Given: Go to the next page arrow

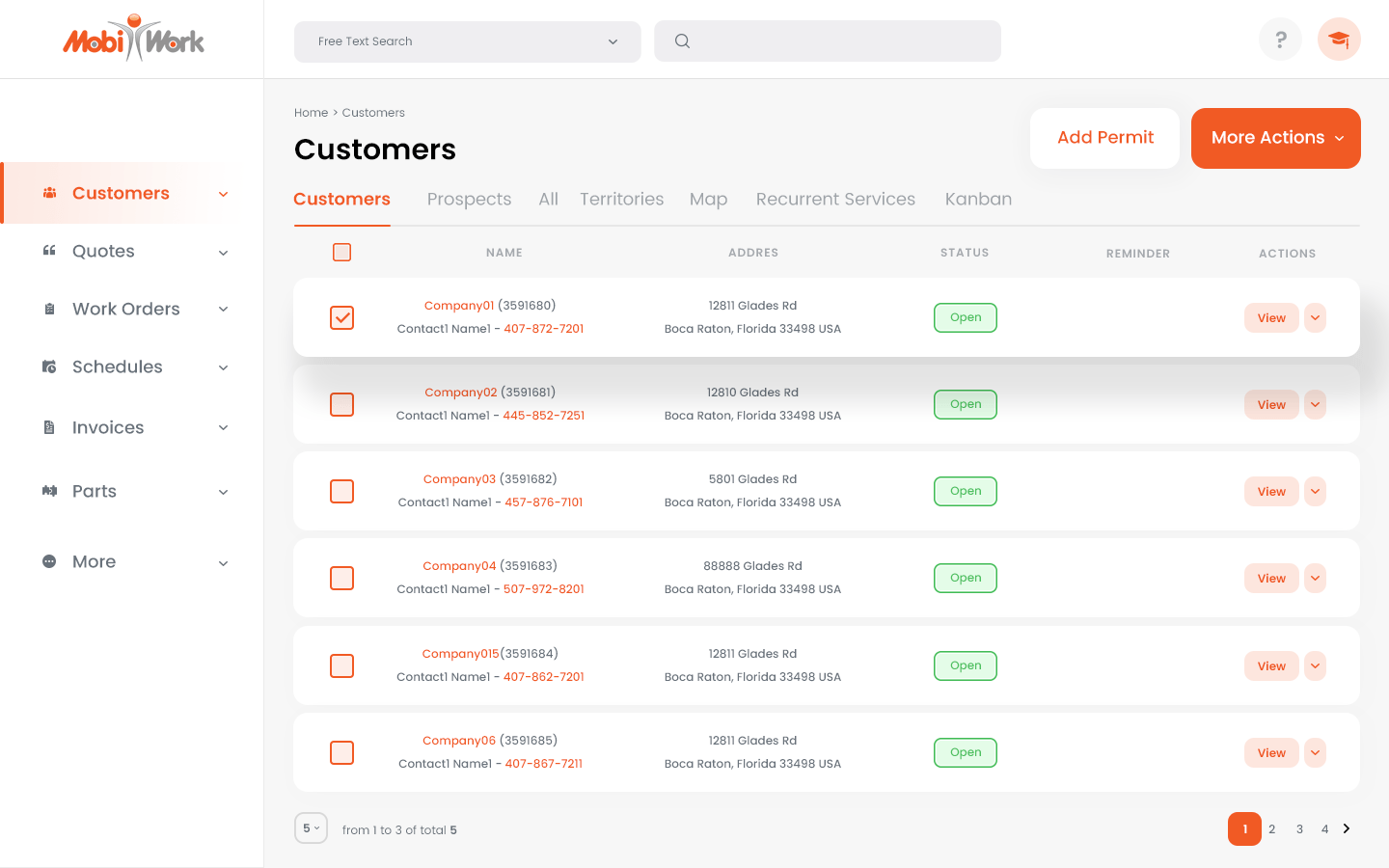Looking at the screenshot, I should (1347, 828).
